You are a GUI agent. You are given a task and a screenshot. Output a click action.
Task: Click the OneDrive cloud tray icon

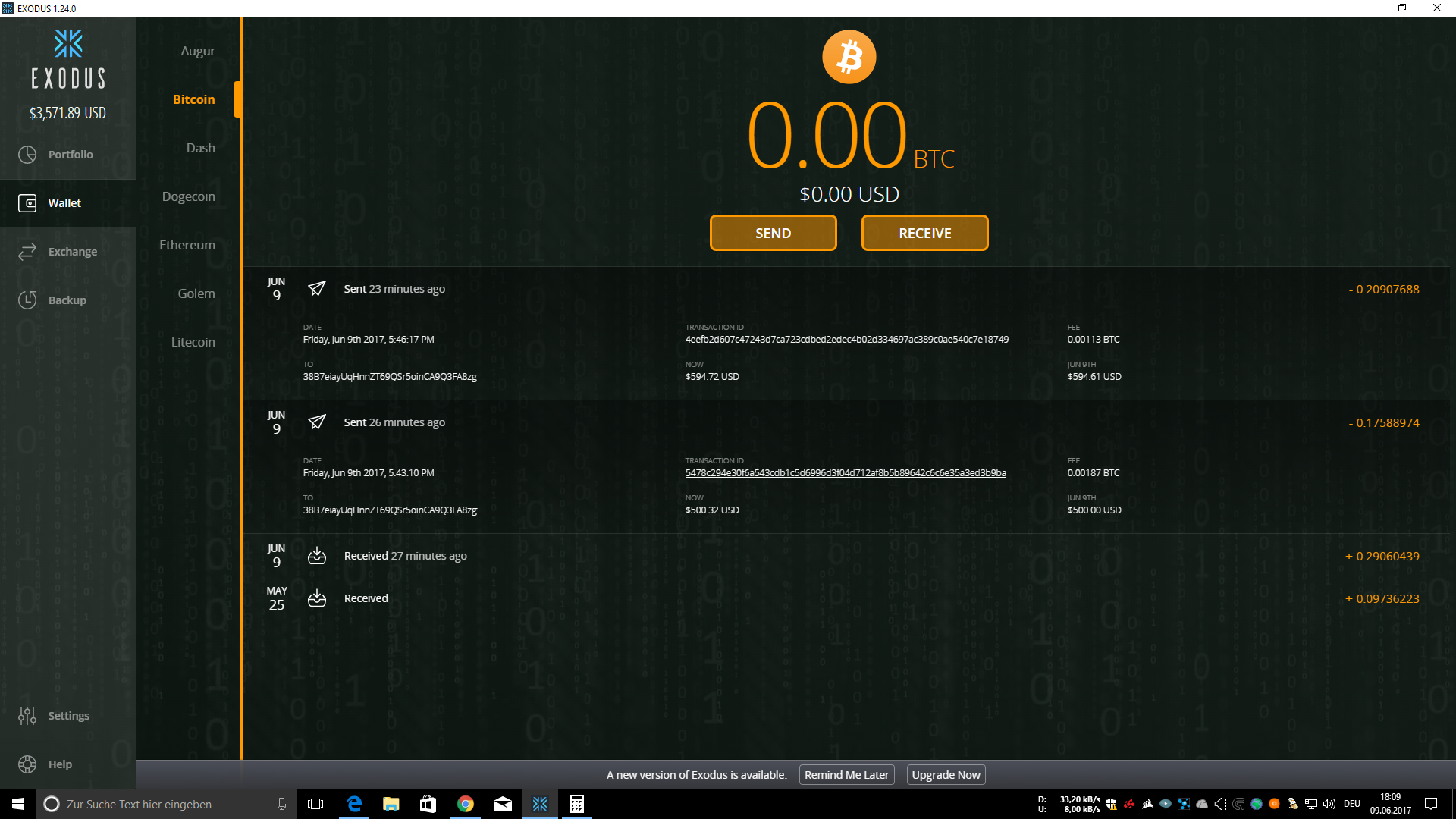tap(1202, 804)
